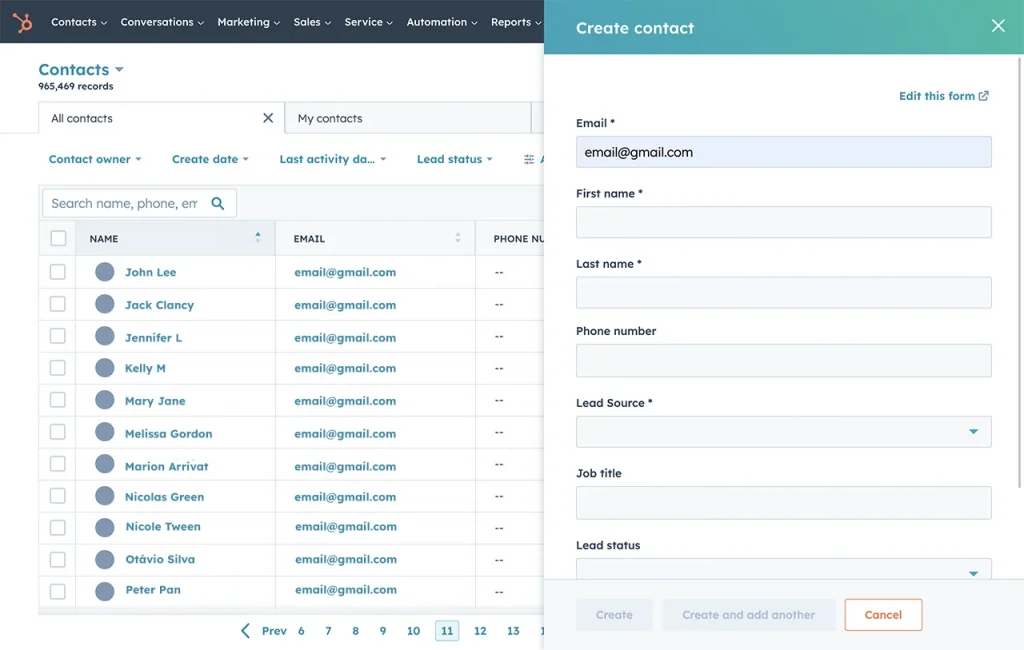Image resolution: width=1024 pixels, height=650 pixels.
Task: Open the Create date filter dropdown
Action: [x=210, y=159]
